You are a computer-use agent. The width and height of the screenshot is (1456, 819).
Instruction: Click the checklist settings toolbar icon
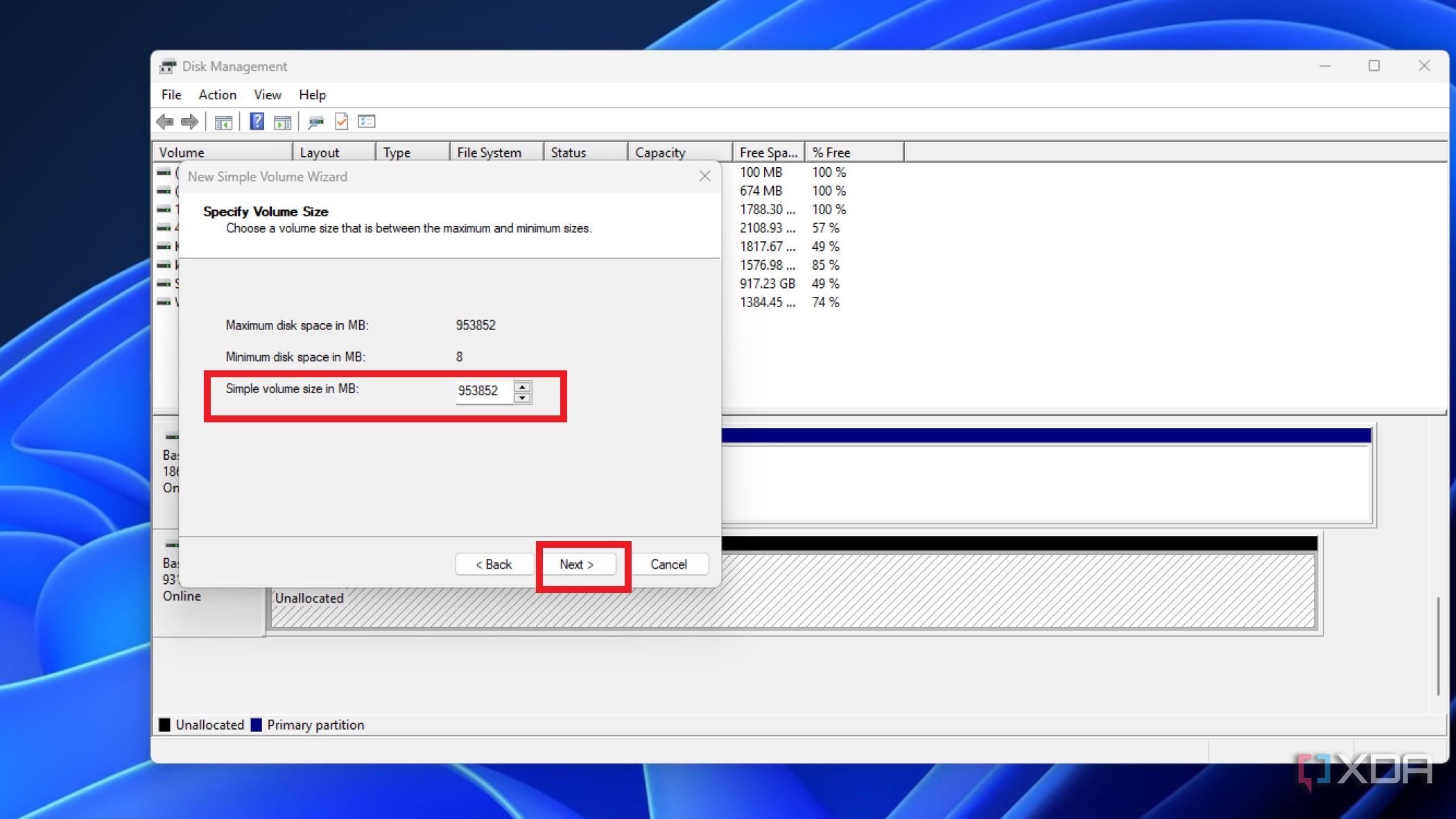[367, 122]
